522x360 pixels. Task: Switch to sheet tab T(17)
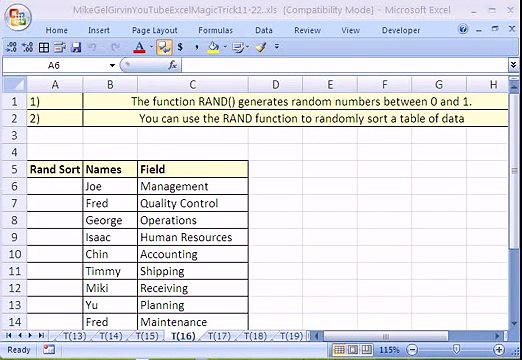219,336
